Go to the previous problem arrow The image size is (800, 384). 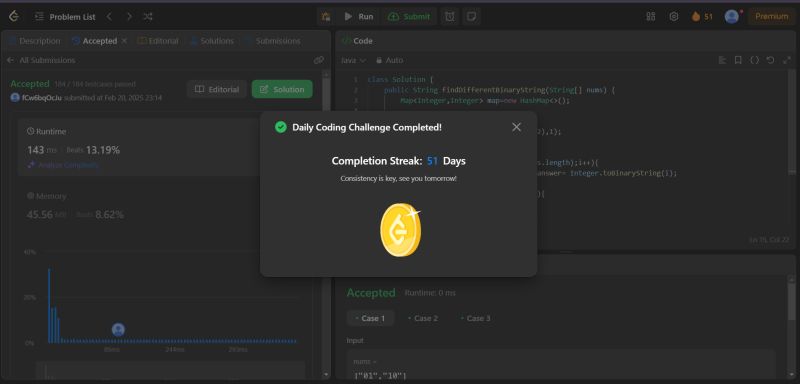coord(109,16)
